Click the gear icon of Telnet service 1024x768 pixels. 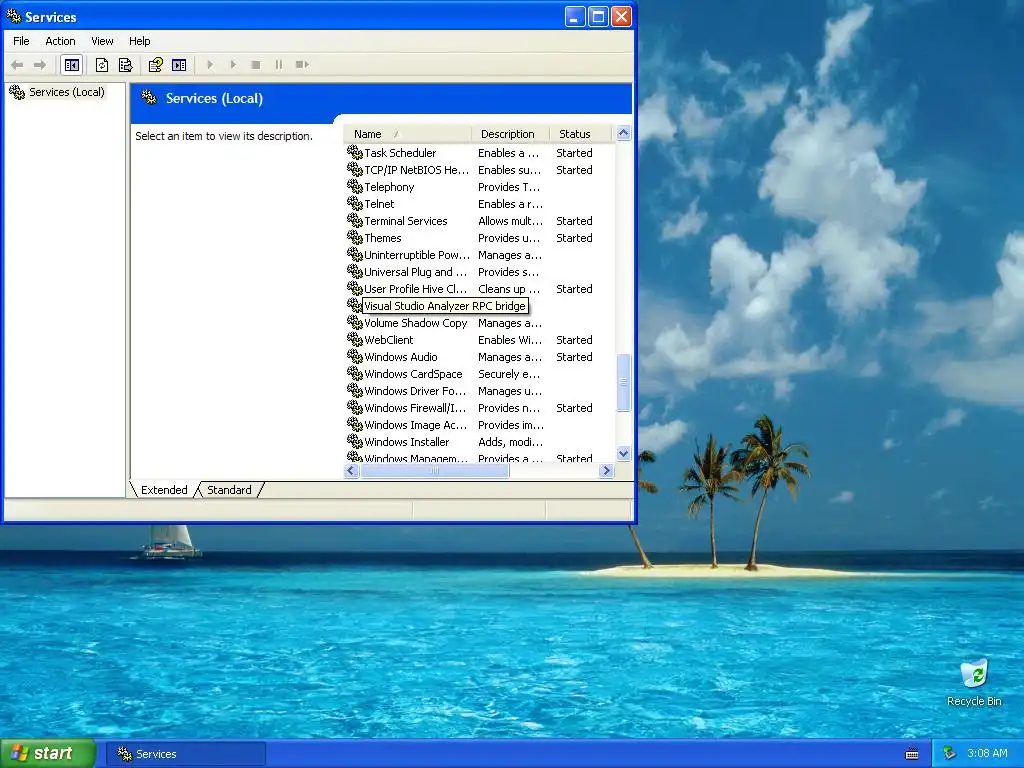pos(355,203)
